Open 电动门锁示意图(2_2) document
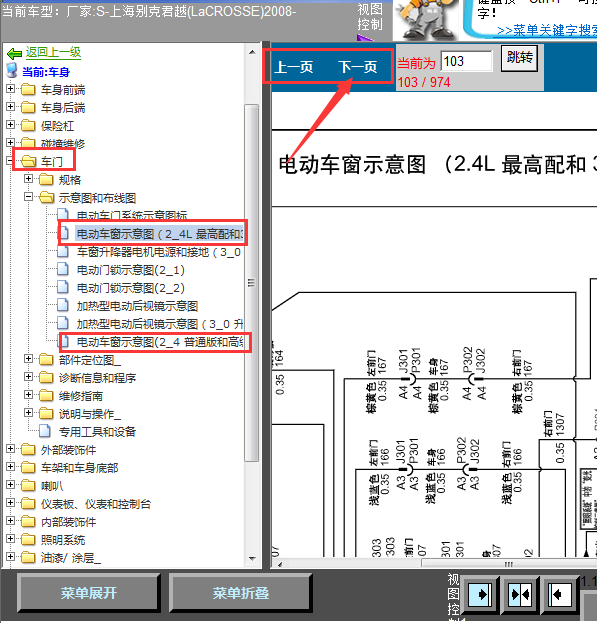The width and height of the screenshot is (597, 623). click(131, 288)
